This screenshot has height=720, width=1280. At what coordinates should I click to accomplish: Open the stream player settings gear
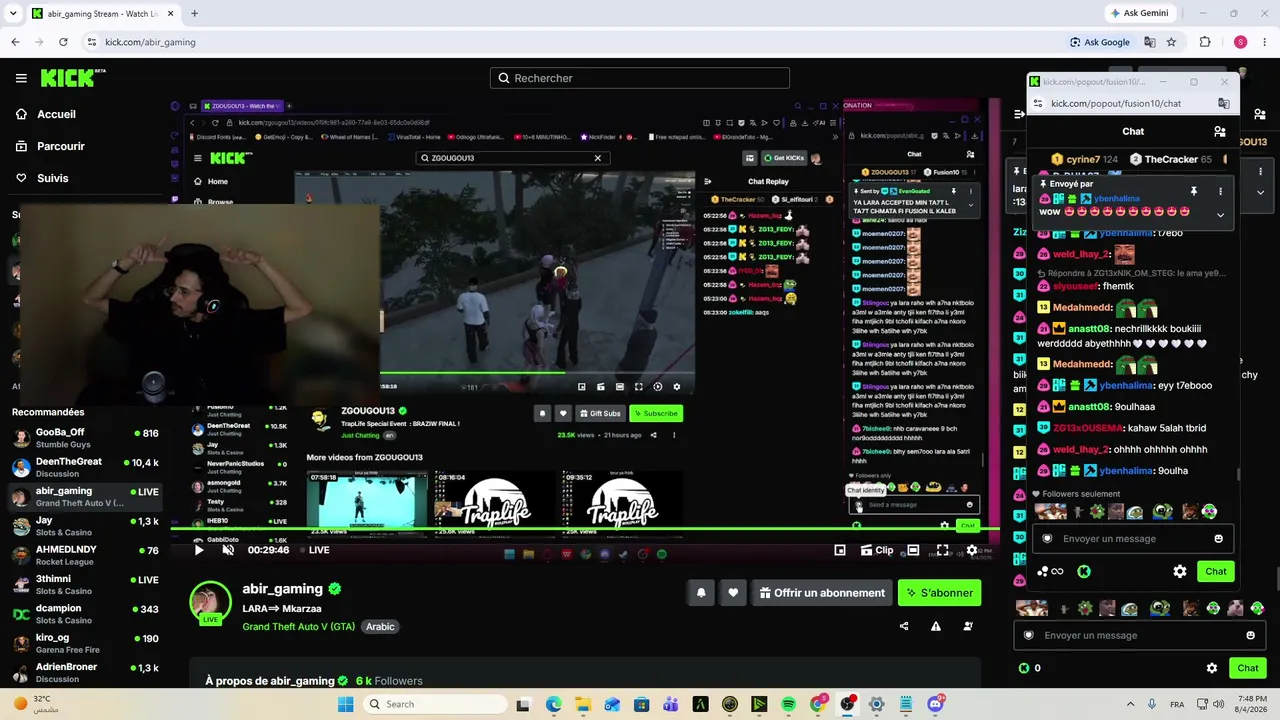coord(972,550)
